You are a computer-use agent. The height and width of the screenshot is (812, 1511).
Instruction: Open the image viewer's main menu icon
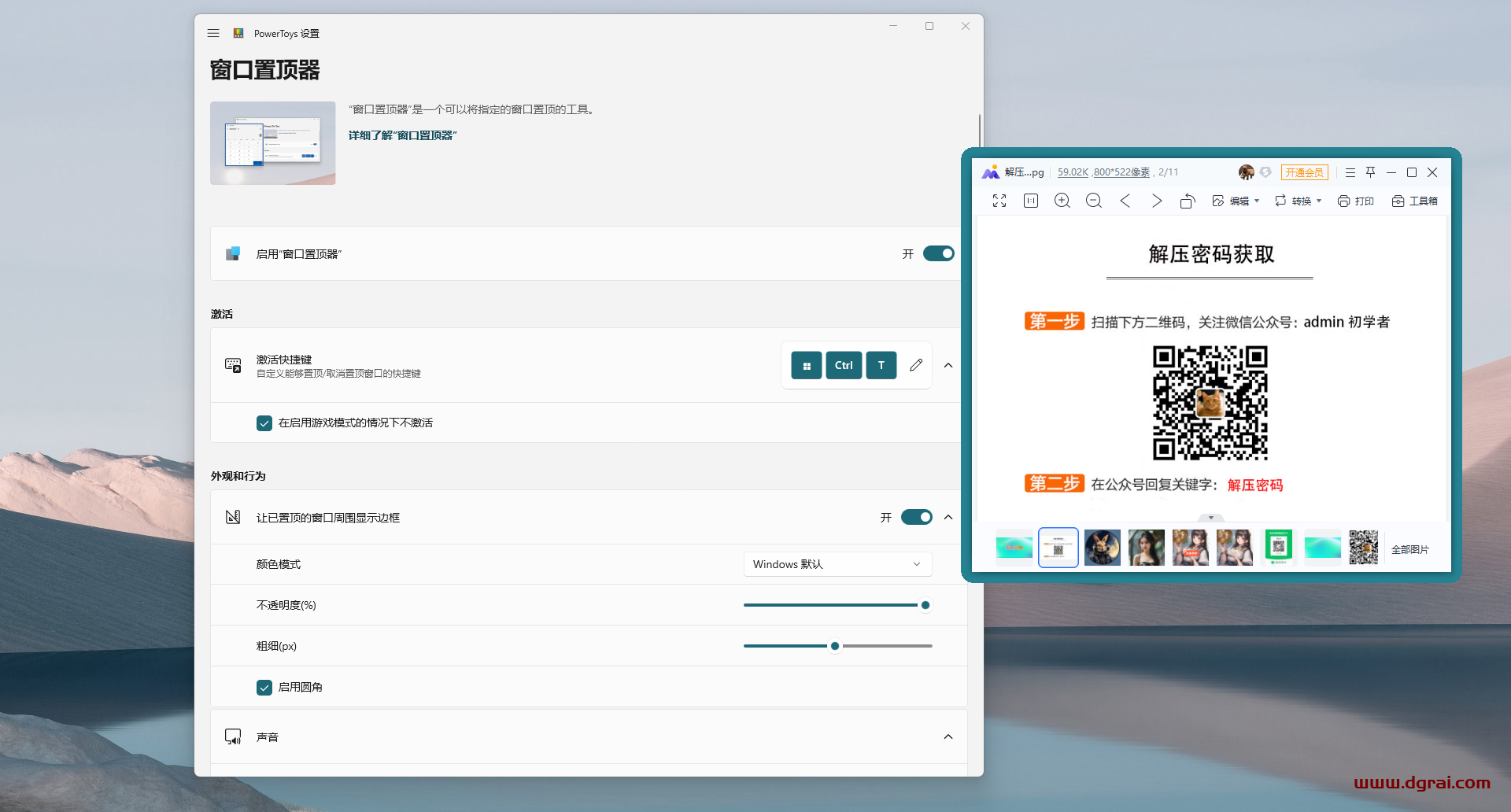[1350, 172]
